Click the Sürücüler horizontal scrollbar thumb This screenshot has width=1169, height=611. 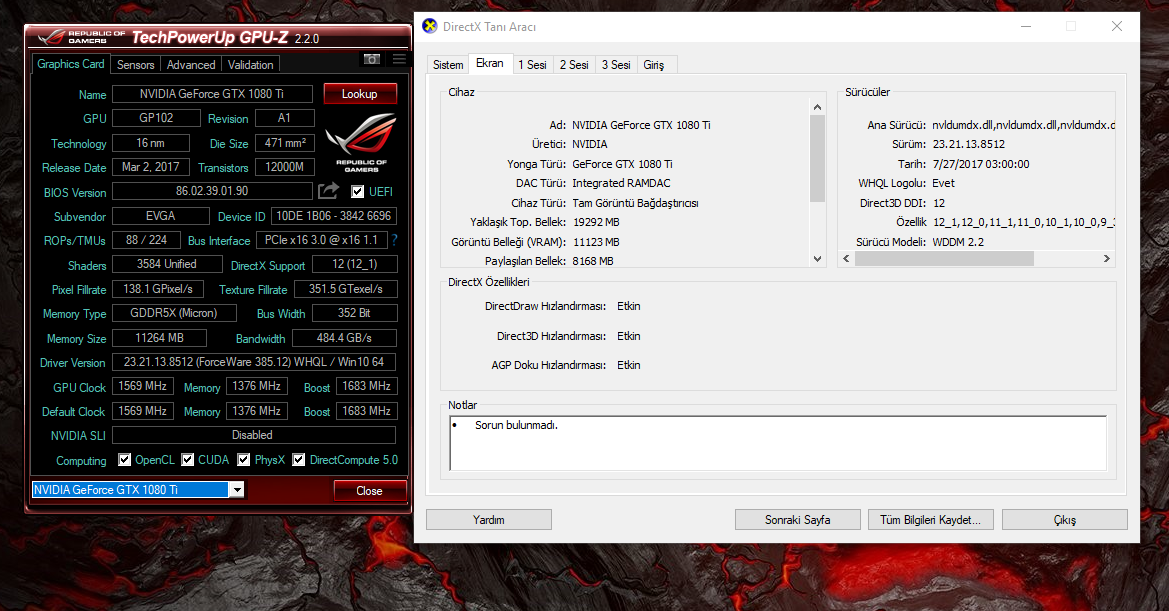coord(945,259)
